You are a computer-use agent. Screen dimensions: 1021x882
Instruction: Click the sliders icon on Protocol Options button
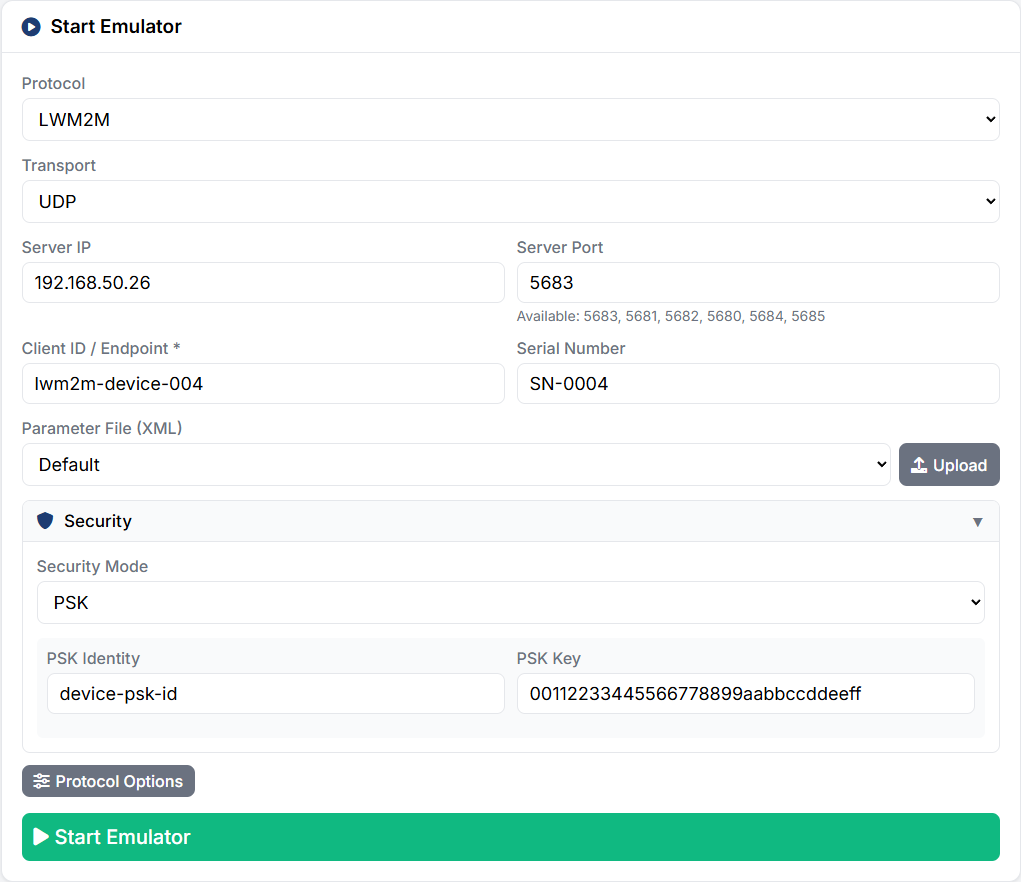(42, 781)
